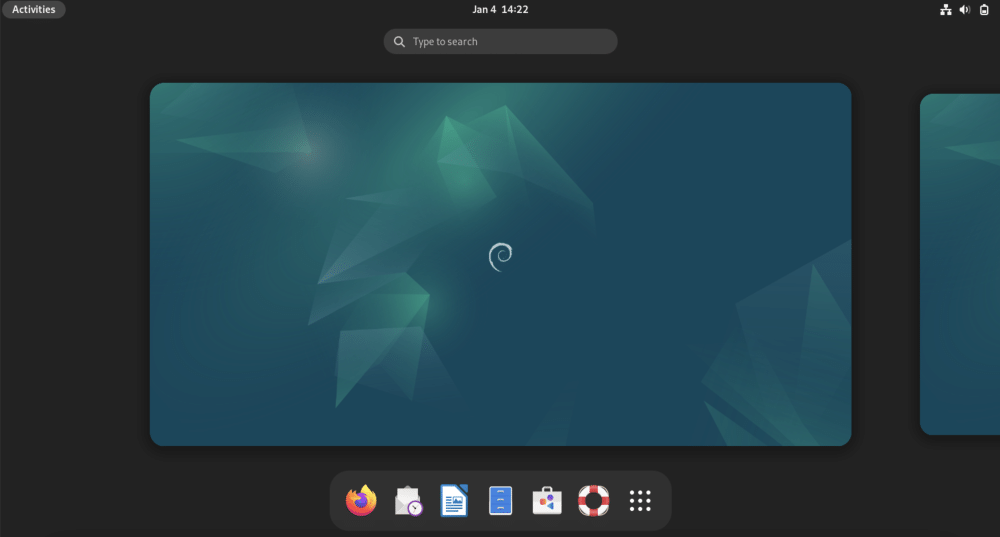The height and width of the screenshot is (537, 1000).
Task: Click the volume speaker icon
Action: [x=965, y=10]
